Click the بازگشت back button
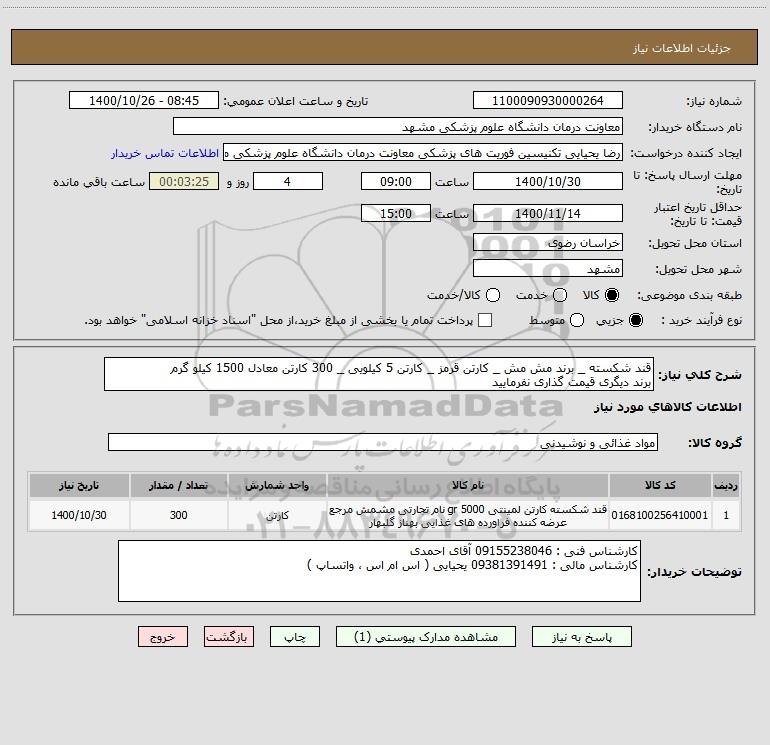The height and width of the screenshot is (745, 770). [x=229, y=637]
